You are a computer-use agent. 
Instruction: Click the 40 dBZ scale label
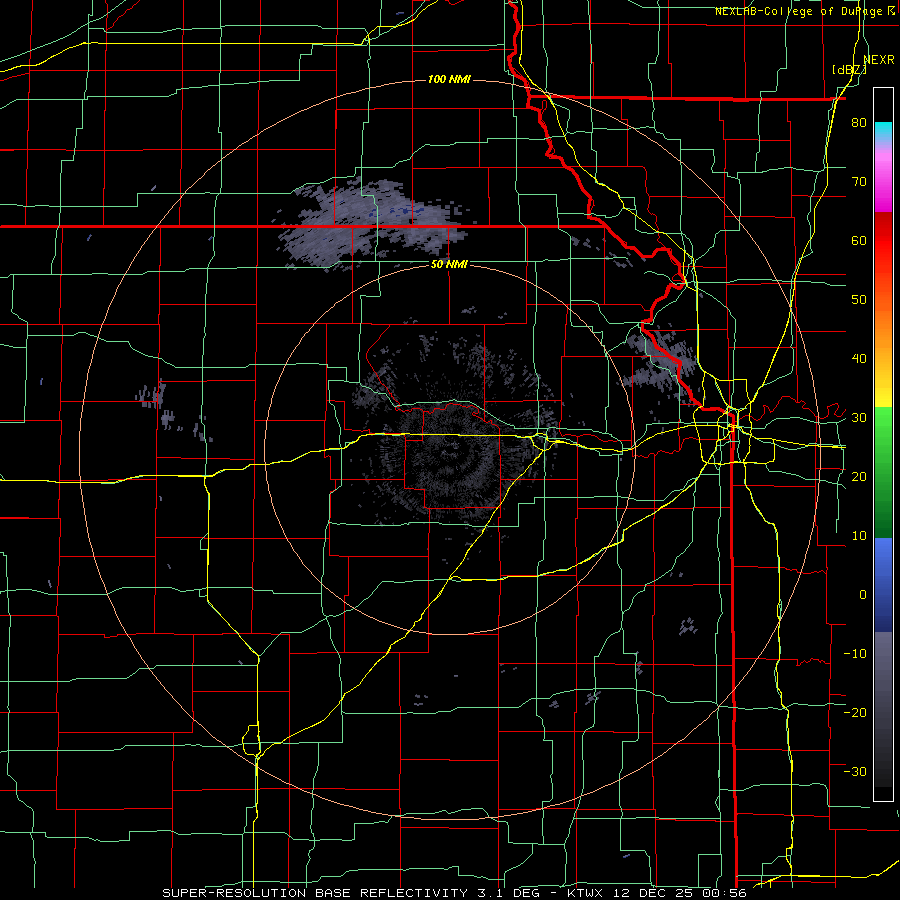click(859, 359)
